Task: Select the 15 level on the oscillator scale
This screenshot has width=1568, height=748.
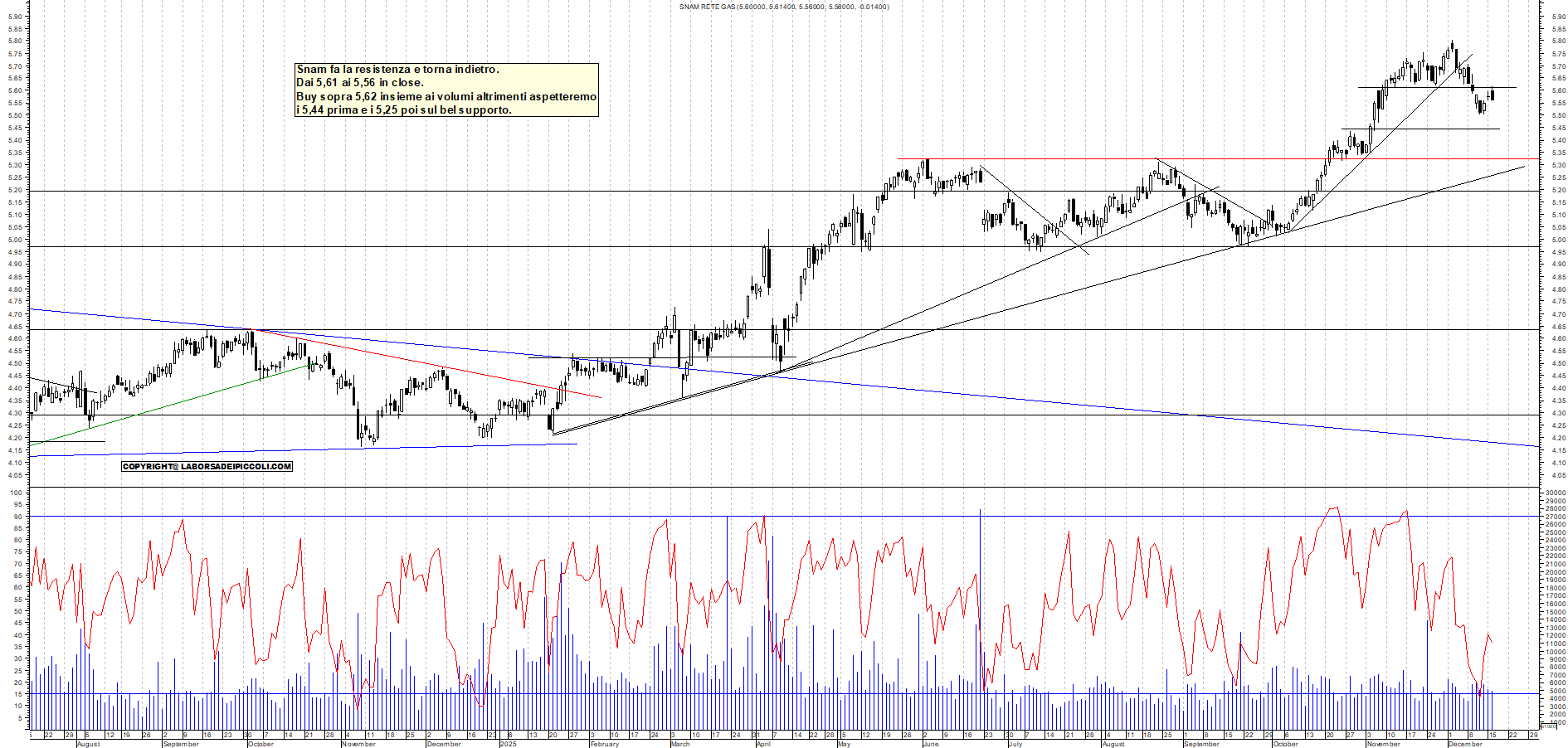Action: [x=17, y=694]
